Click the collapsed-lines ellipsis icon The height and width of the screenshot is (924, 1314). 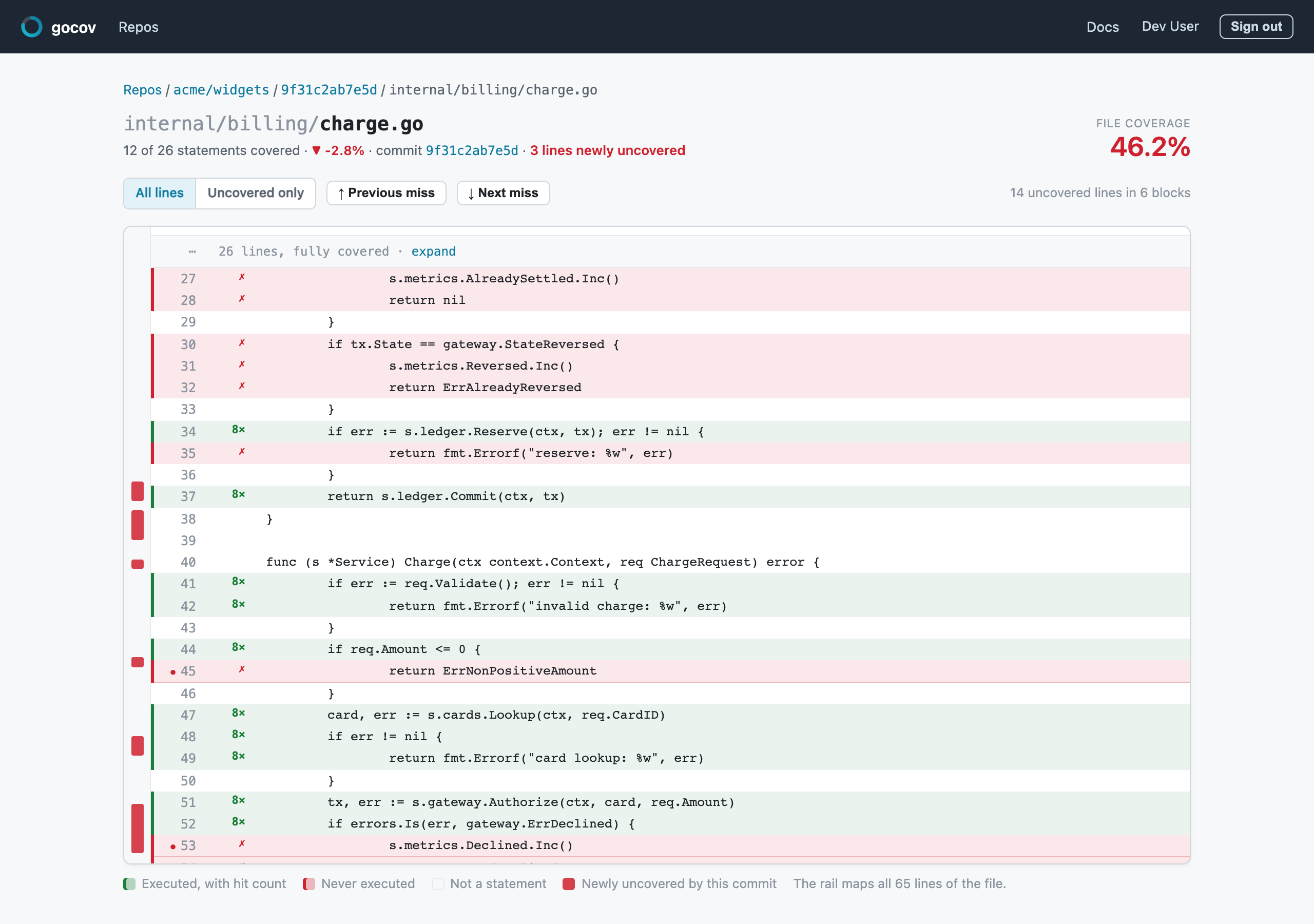[x=192, y=252]
